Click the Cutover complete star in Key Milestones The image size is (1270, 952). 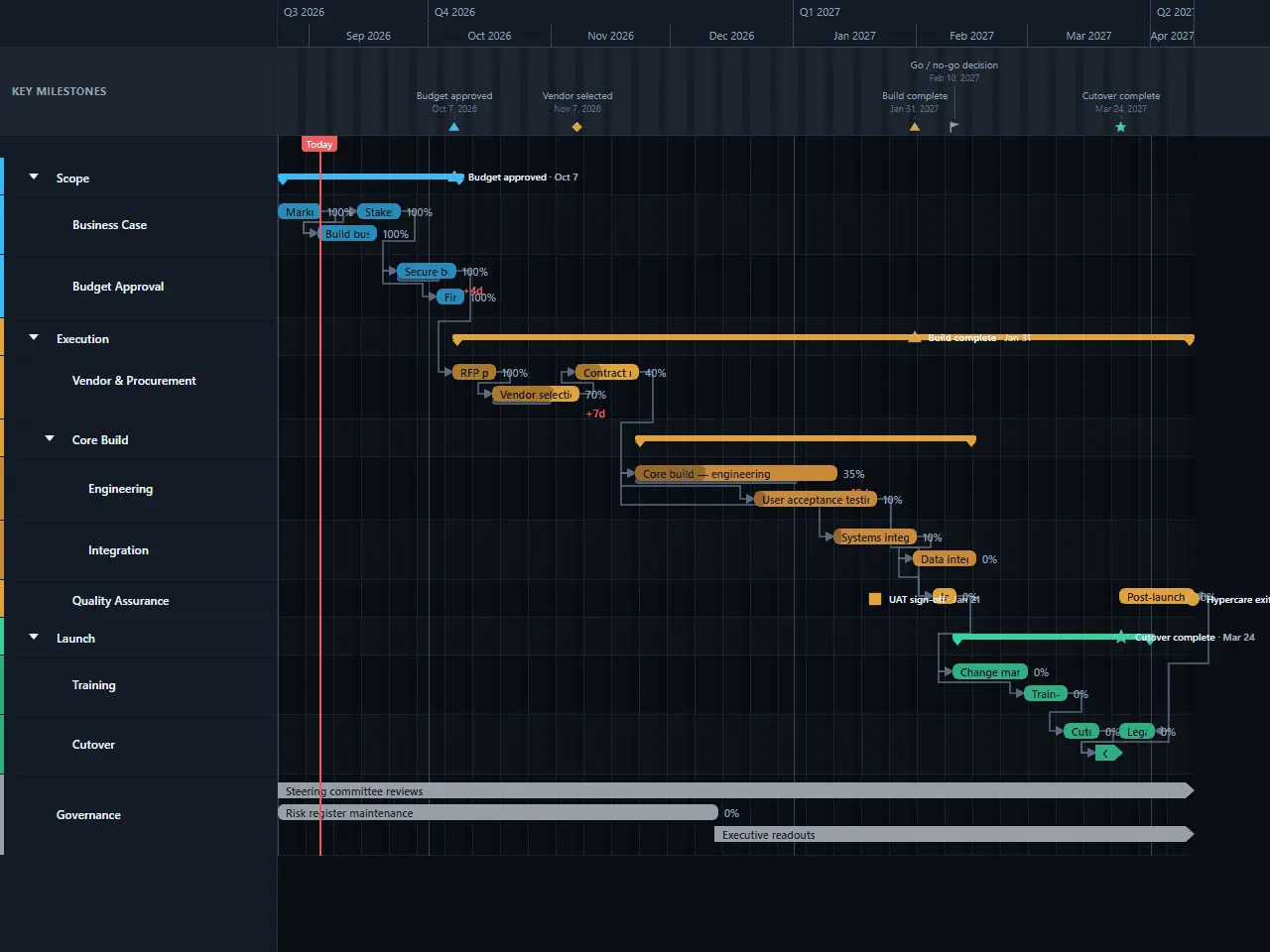(x=1121, y=127)
